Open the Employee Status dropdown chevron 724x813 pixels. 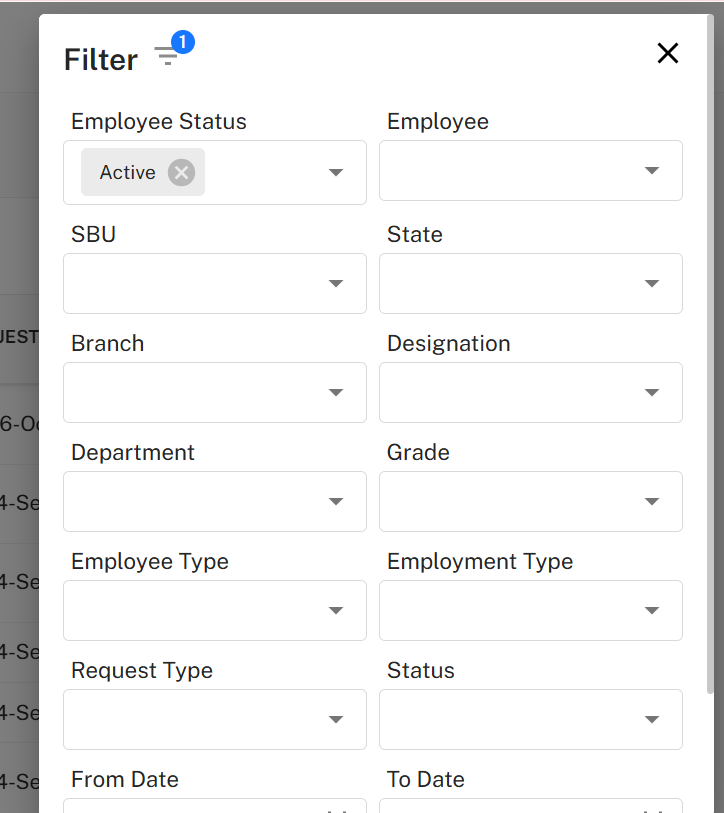[336, 172]
